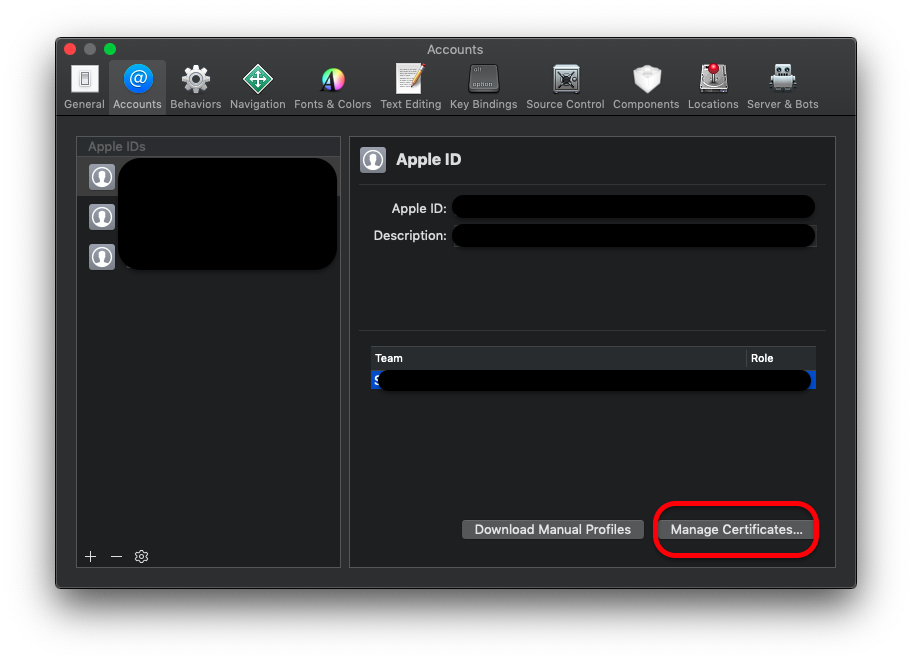Open Server & Bots preferences
This screenshot has width=912, height=662.
click(783, 87)
